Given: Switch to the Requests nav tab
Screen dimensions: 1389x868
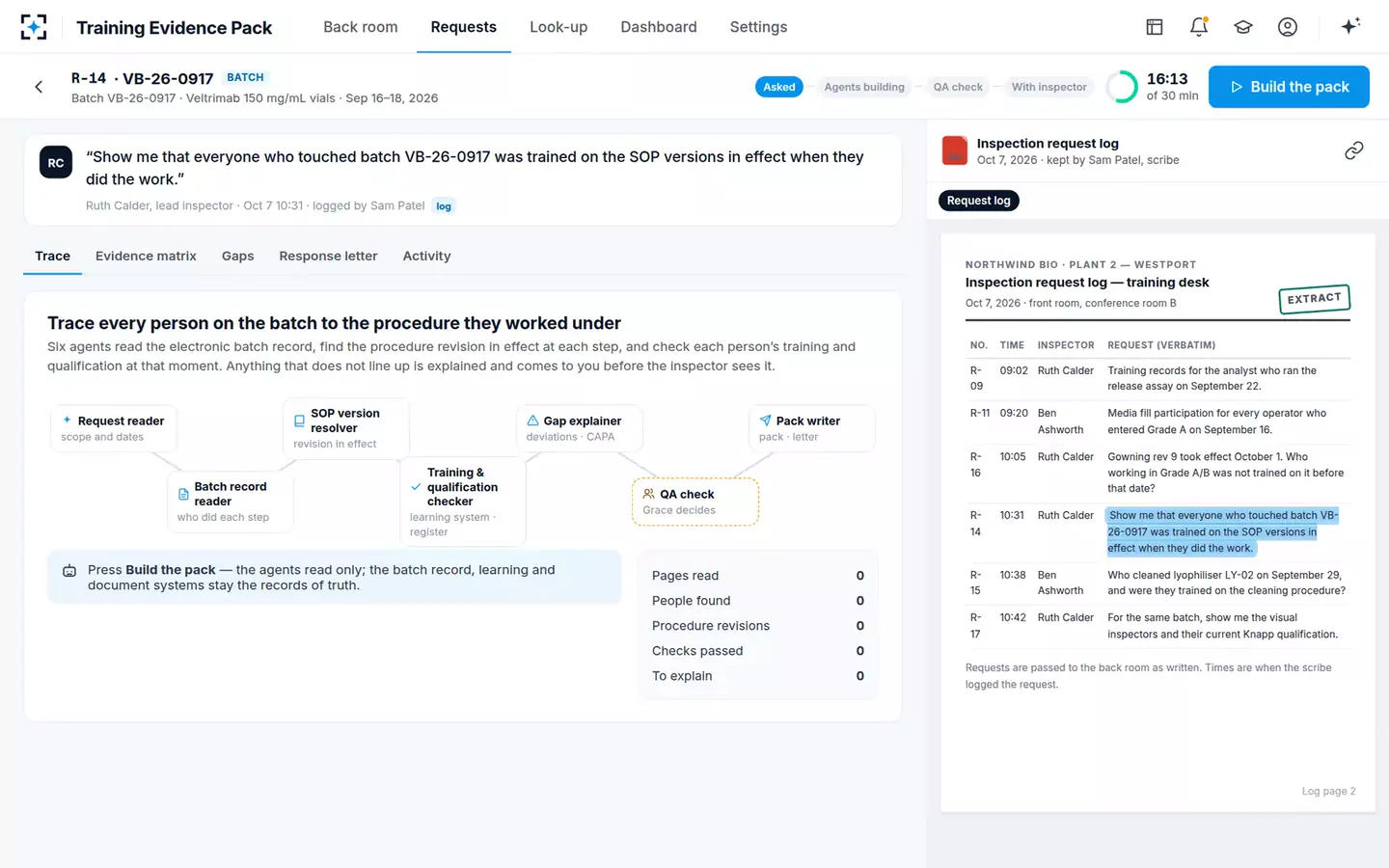Looking at the screenshot, I should coord(464,27).
